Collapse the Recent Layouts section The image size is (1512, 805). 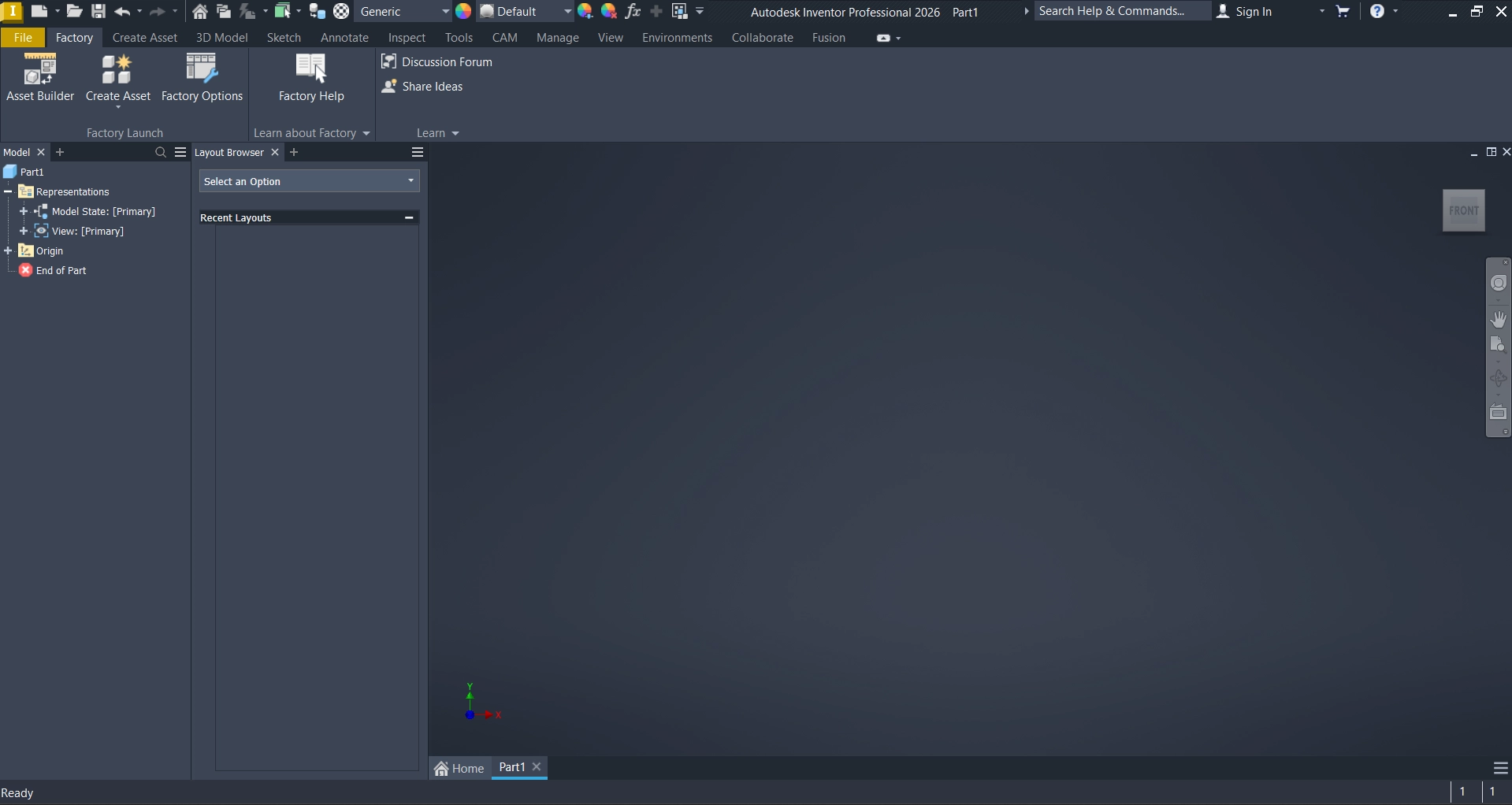point(408,217)
